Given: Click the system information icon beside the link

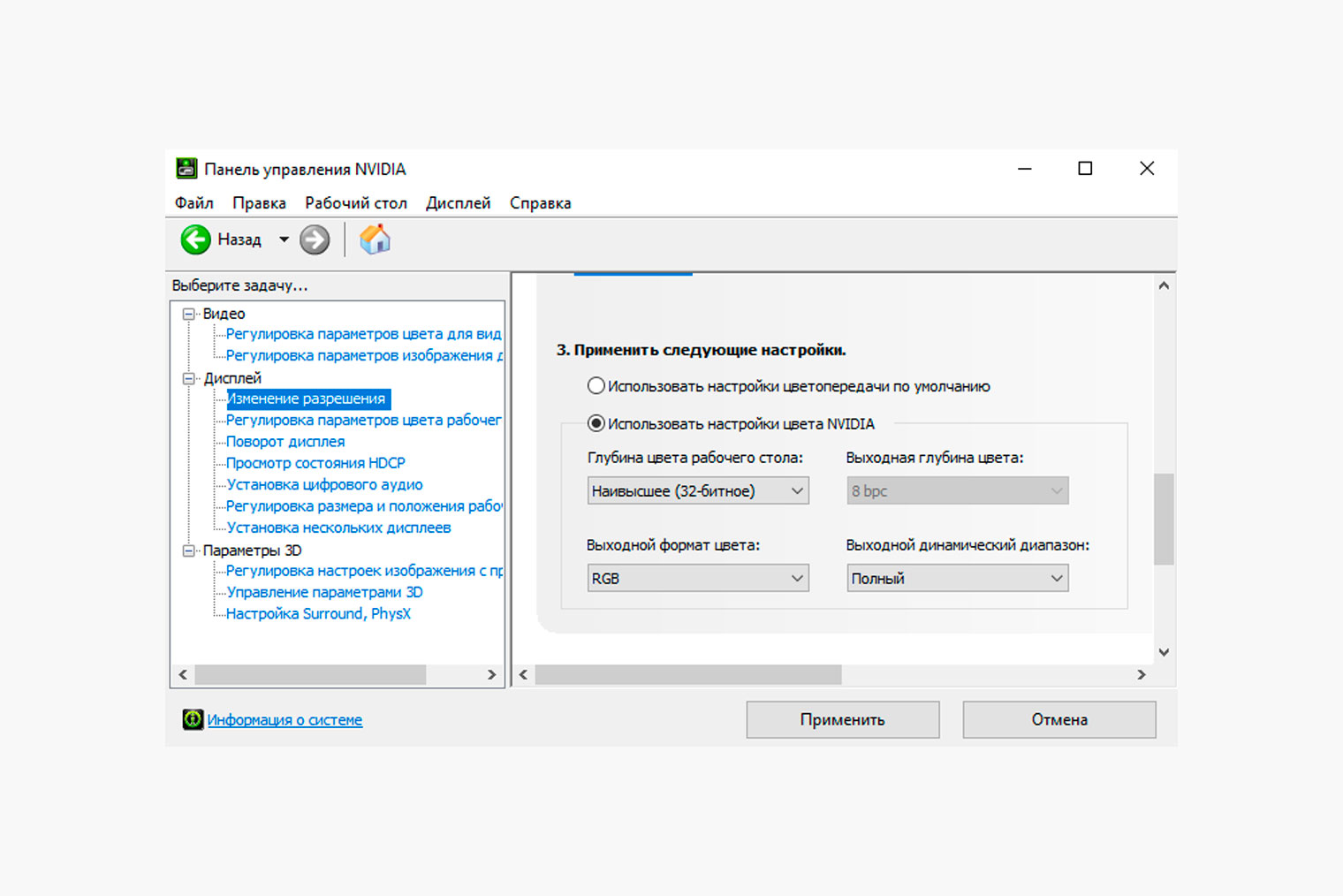Looking at the screenshot, I should [x=193, y=719].
